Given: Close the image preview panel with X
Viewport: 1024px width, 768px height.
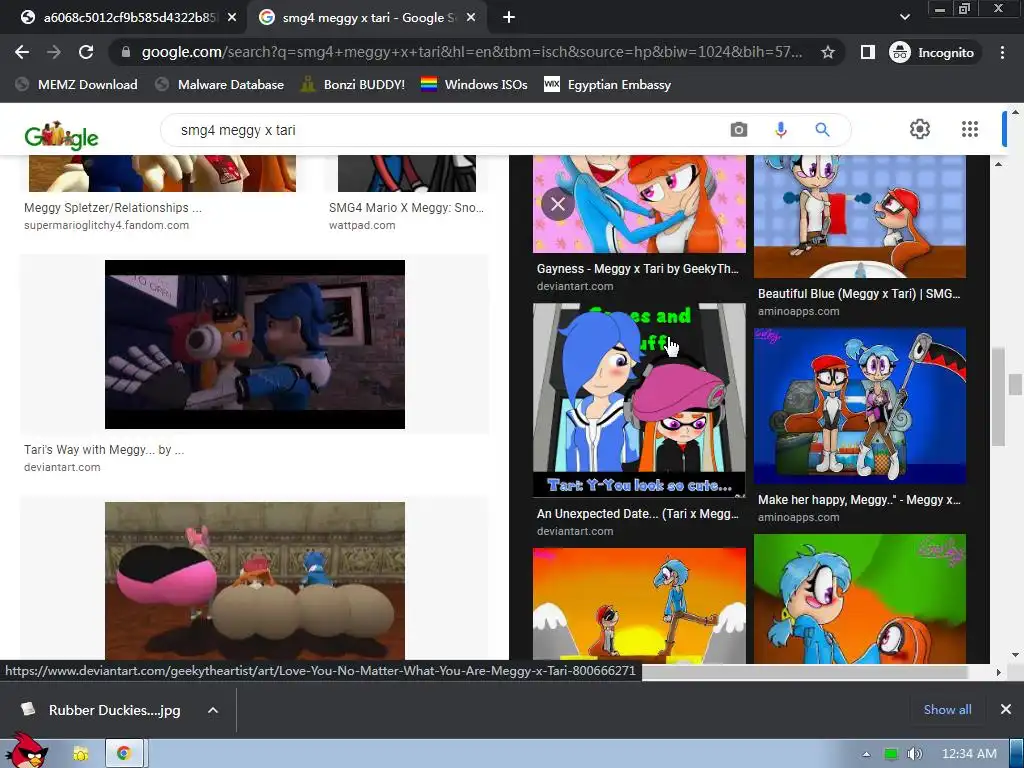Looking at the screenshot, I should pyautogui.click(x=558, y=204).
